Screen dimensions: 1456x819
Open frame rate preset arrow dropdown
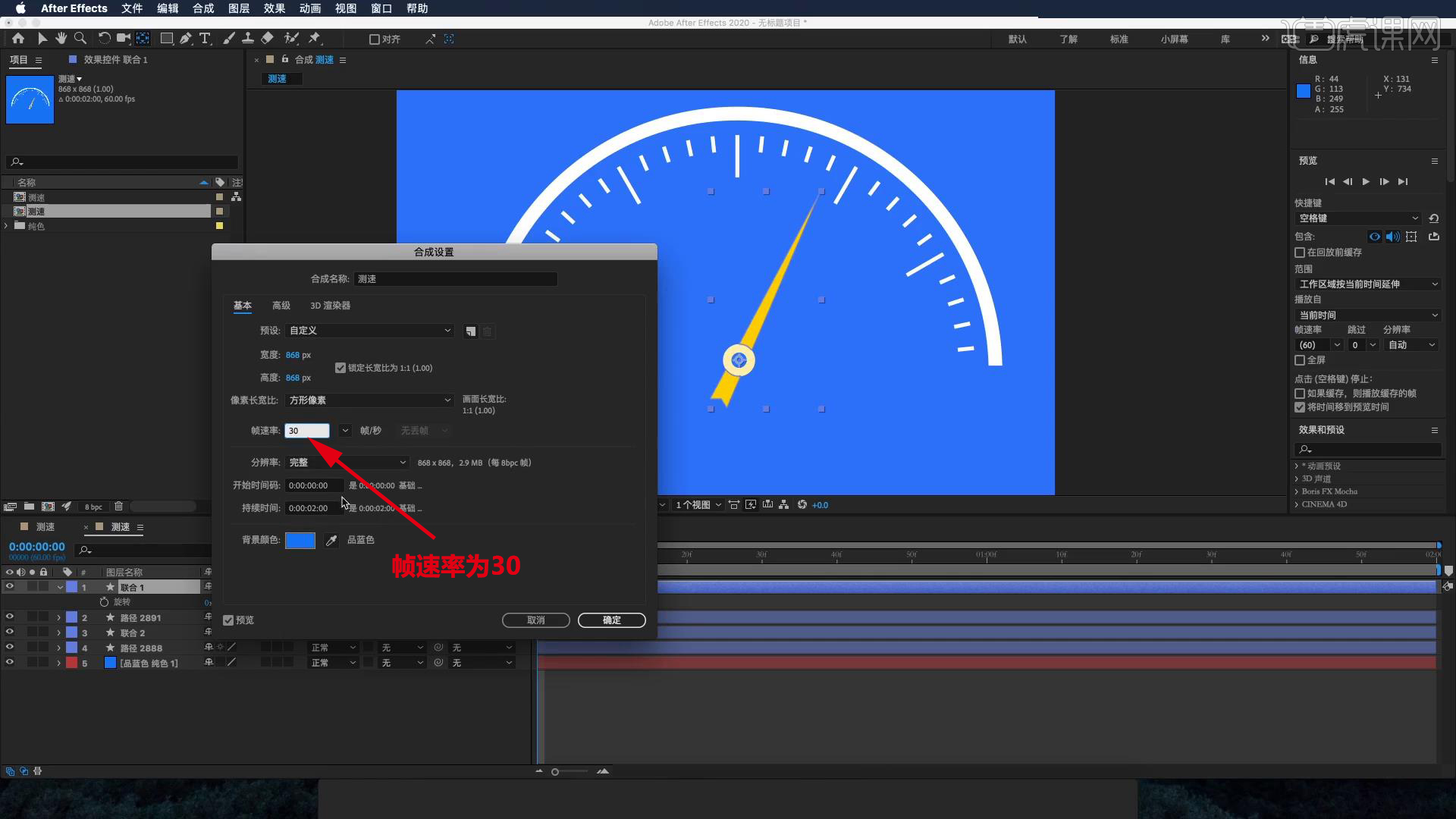coord(345,431)
